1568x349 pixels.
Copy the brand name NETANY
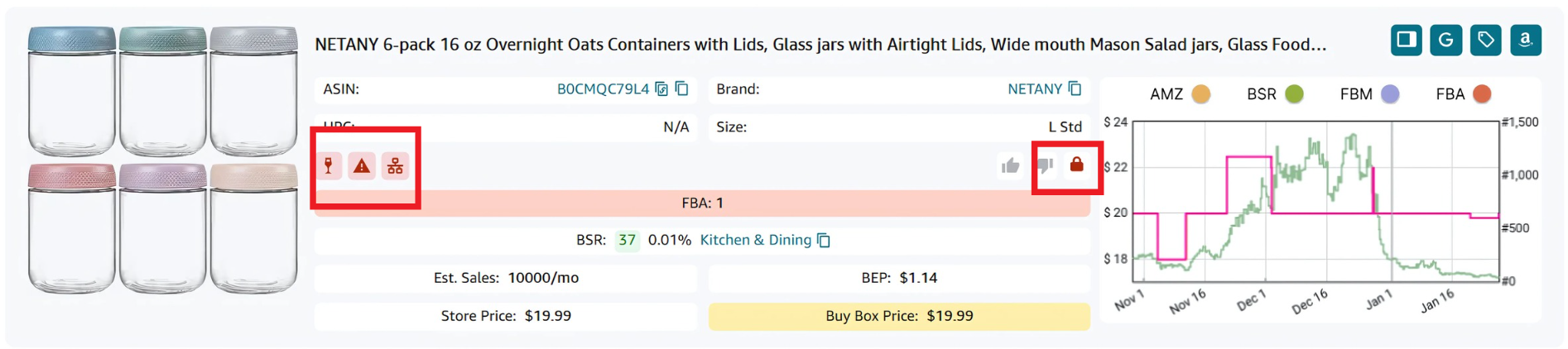pos(1075,89)
